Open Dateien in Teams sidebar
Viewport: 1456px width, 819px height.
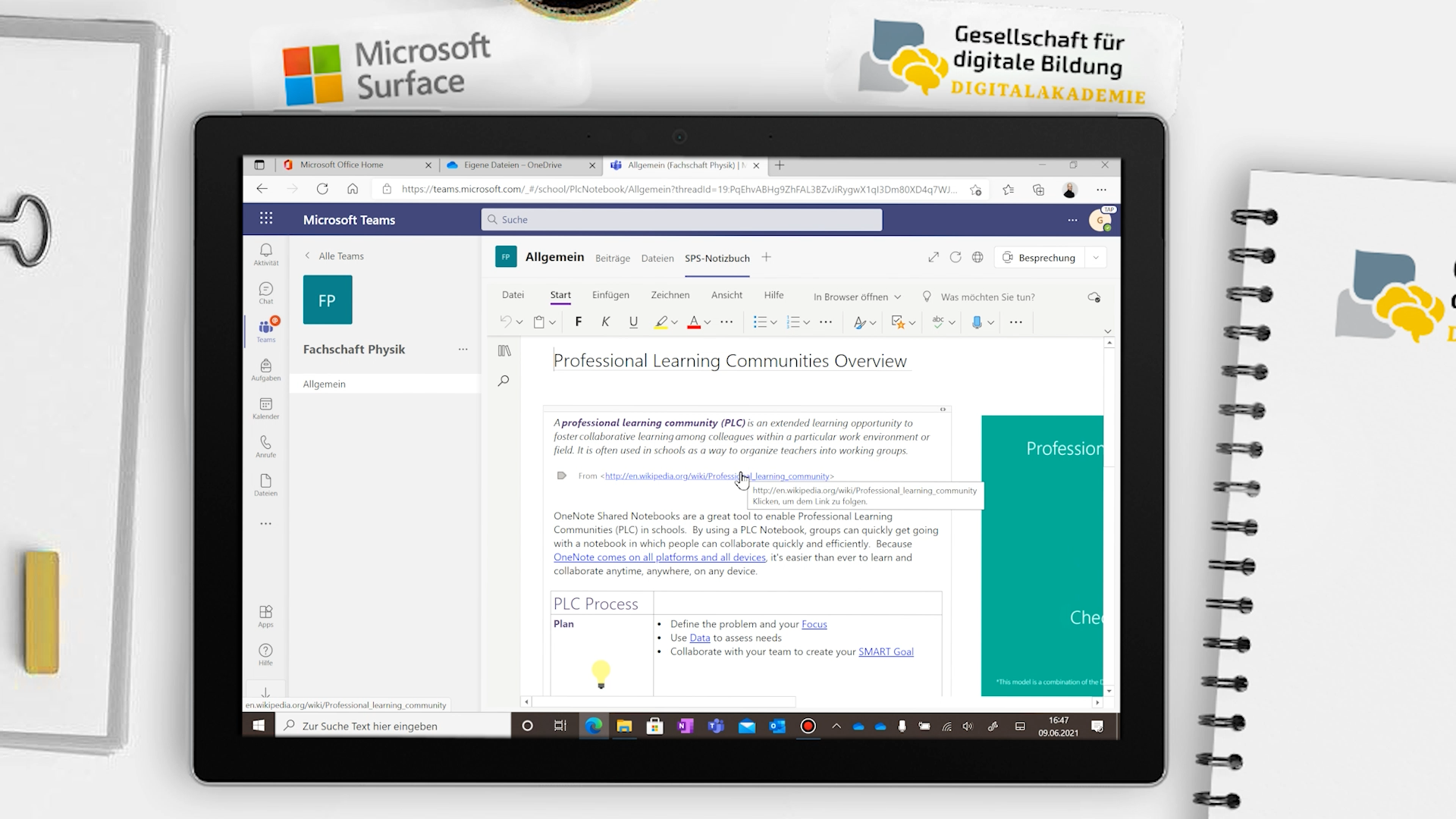266,485
